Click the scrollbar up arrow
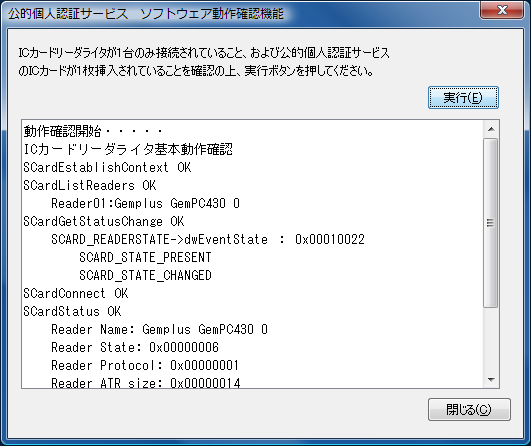Screen dimensions: 531x446 coord(491,129)
